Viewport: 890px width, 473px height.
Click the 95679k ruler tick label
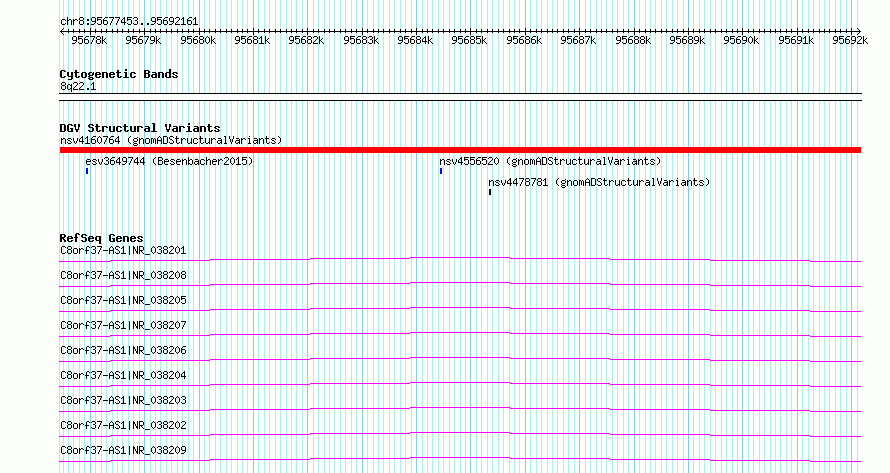pos(143,40)
